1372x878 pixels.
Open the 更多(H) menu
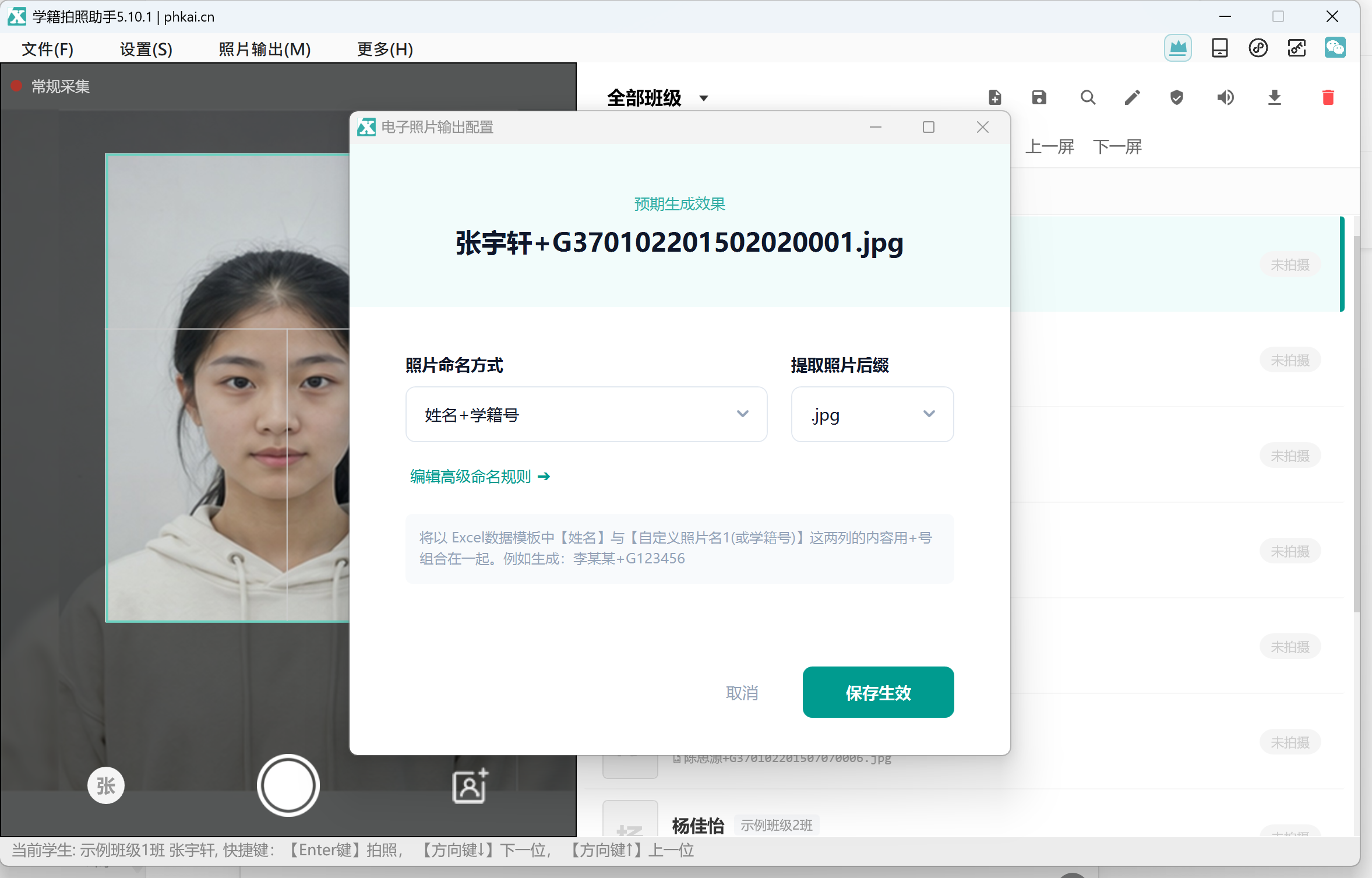tap(385, 49)
